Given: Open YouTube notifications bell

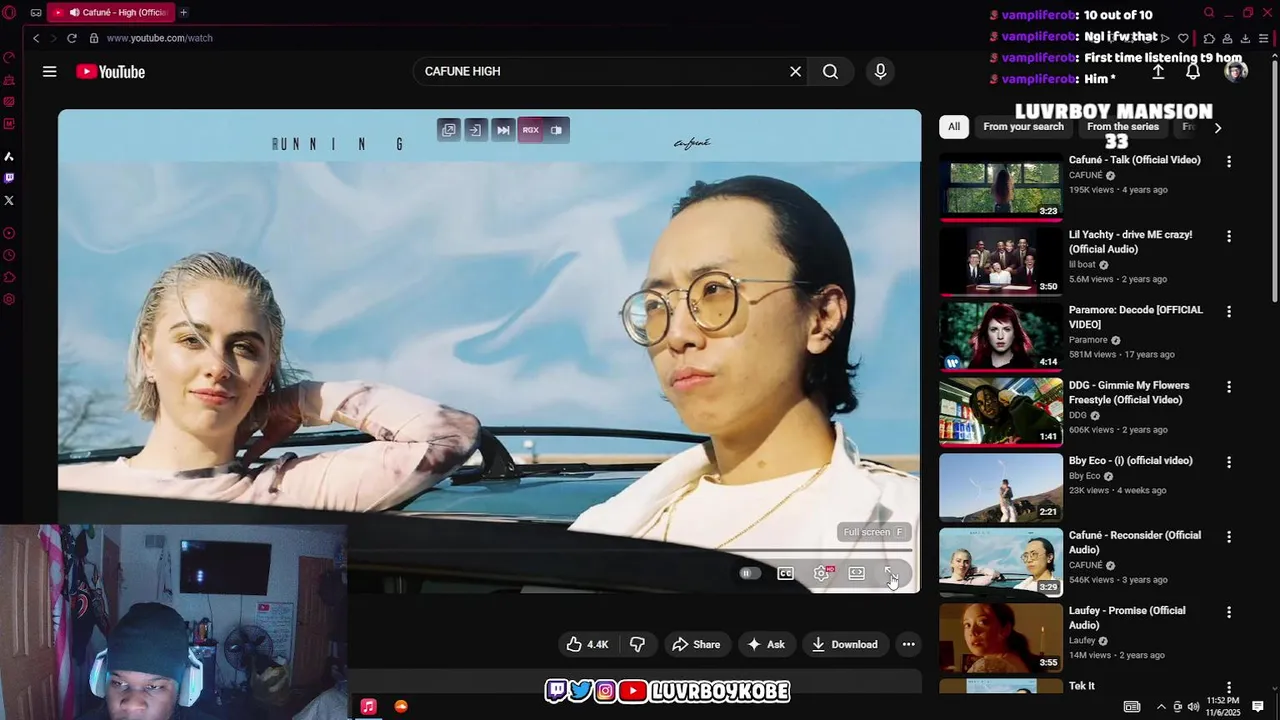Looking at the screenshot, I should [1193, 71].
